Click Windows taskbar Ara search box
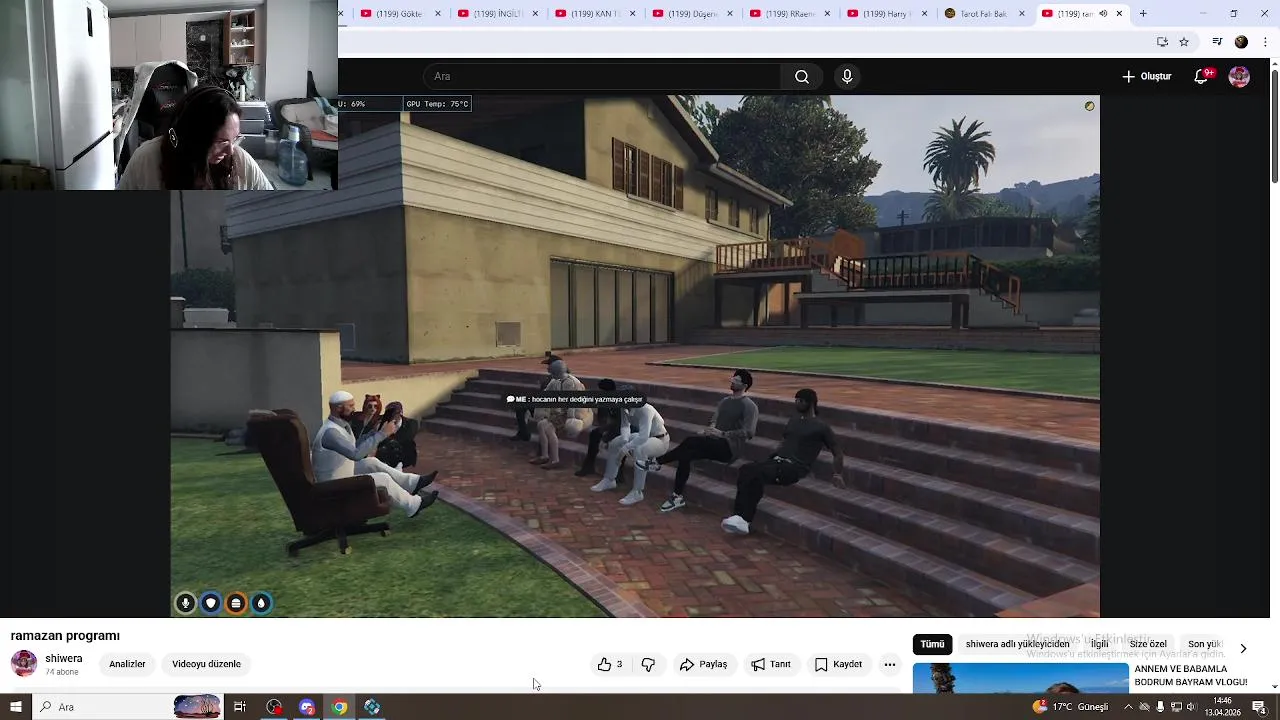The image size is (1280, 720). click(x=128, y=707)
